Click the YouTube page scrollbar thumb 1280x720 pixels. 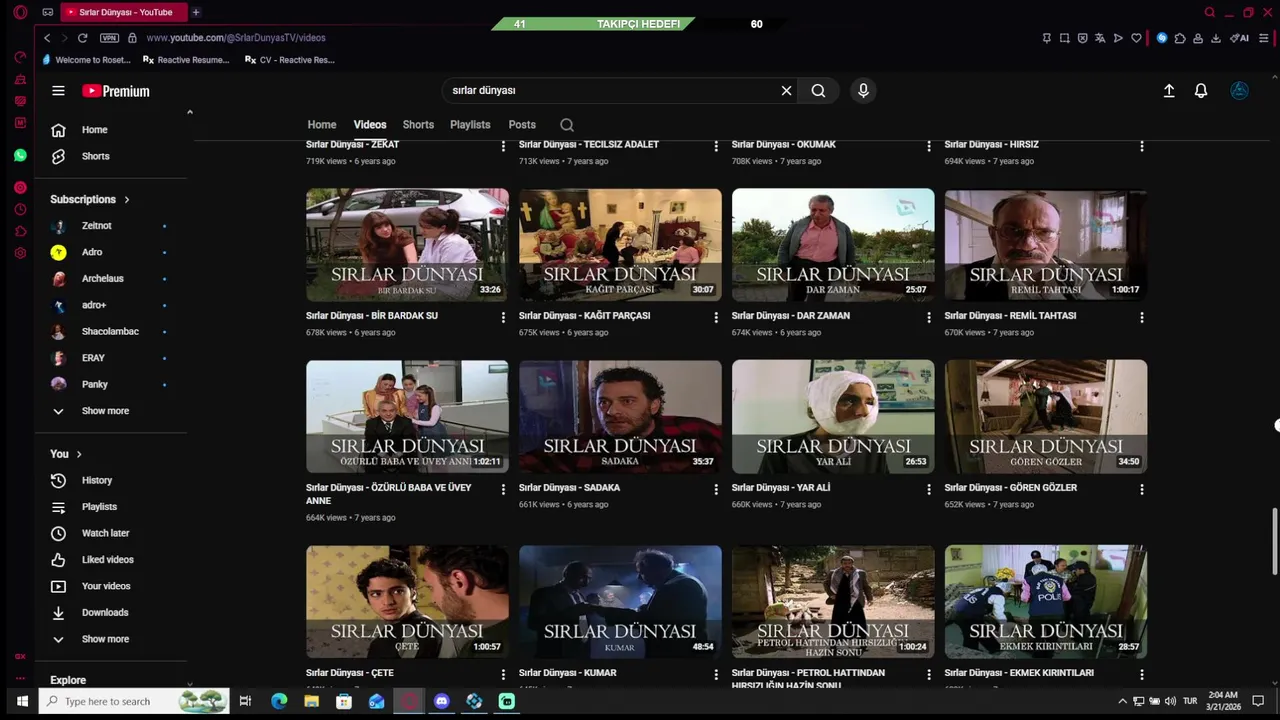[x=1275, y=540]
